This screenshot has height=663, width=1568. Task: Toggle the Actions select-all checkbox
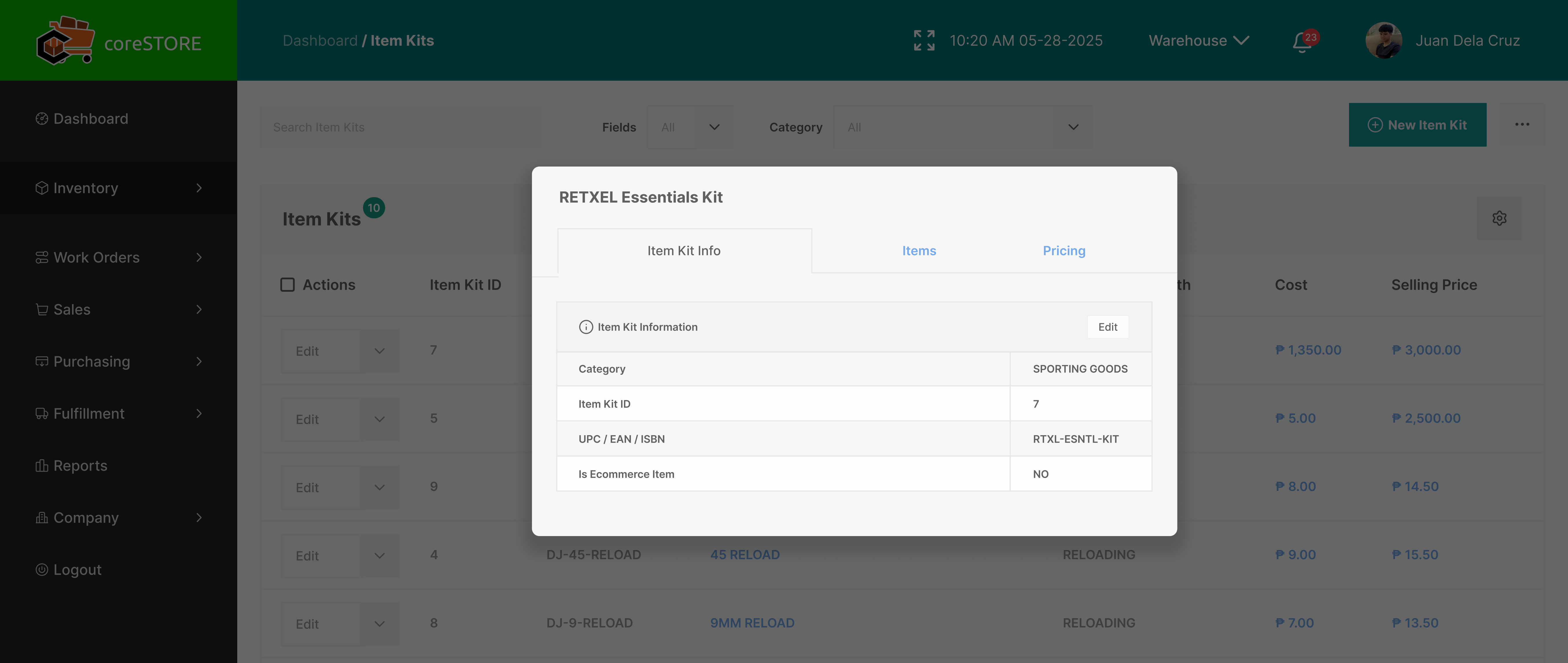tap(287, 285)
